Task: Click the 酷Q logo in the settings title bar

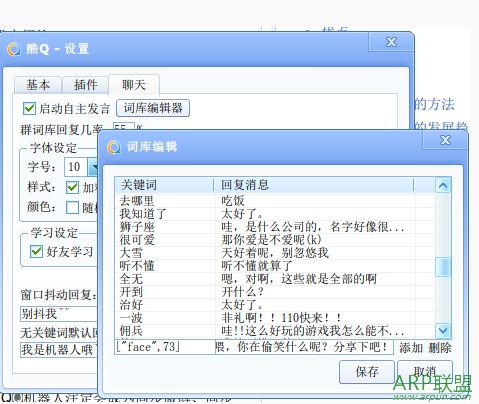Action: click(x=14, y=49)
